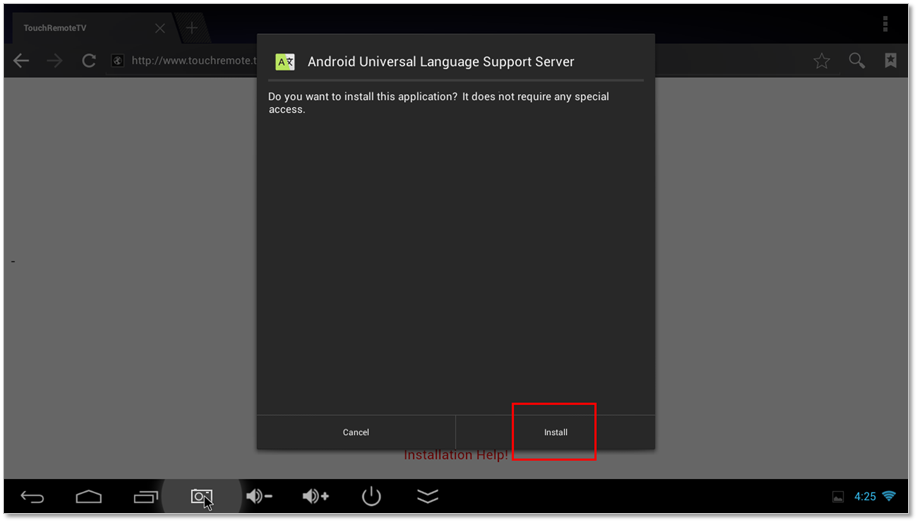
Task: Open the recent apps view
Action: click(145, 497)
